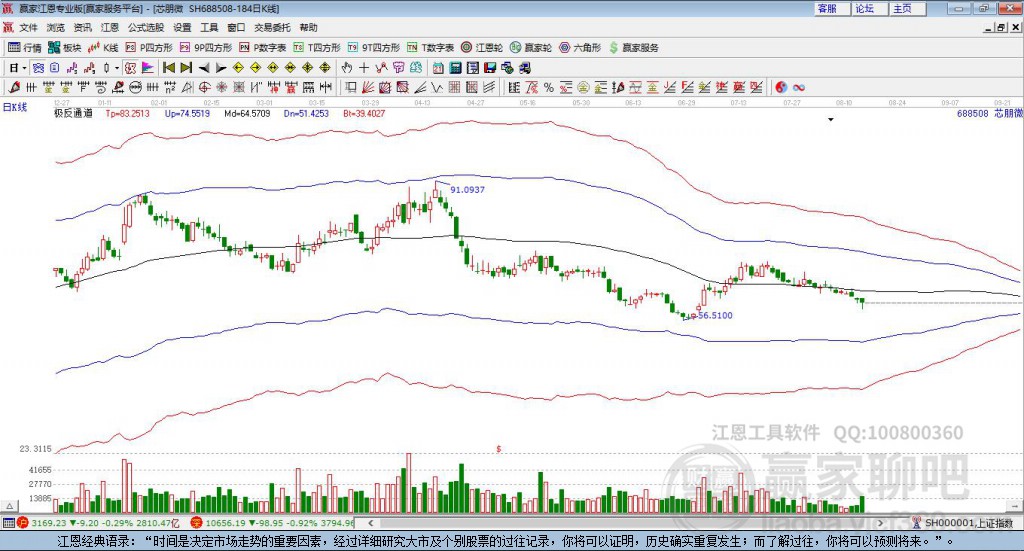Open the candlestick style dropdown arrow
The image size is (1024, 551).
click(x=117, y=68)
